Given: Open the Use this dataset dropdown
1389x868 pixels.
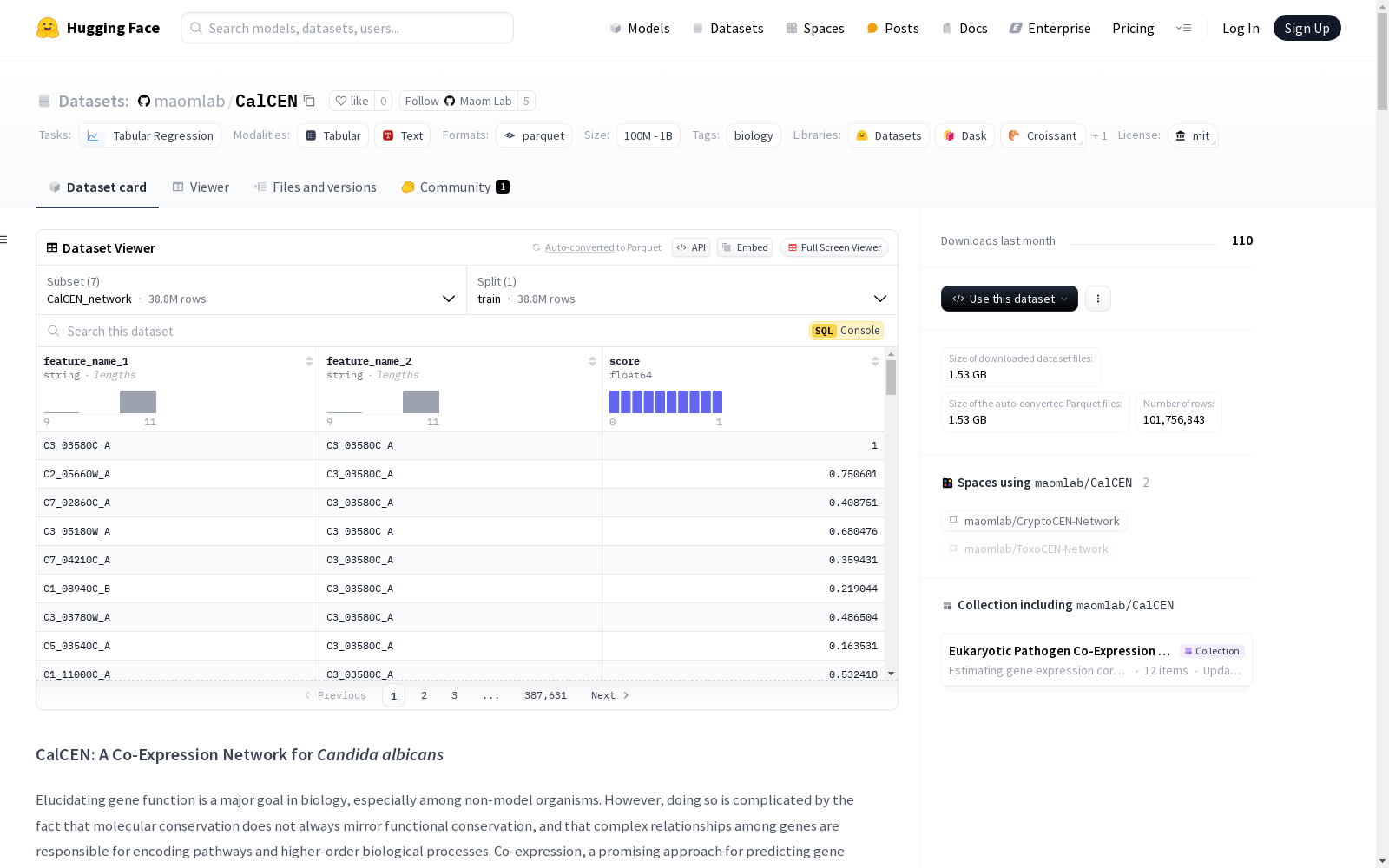Looking at the screenshot, I should pyautogui.click(x=1010, y=299).
